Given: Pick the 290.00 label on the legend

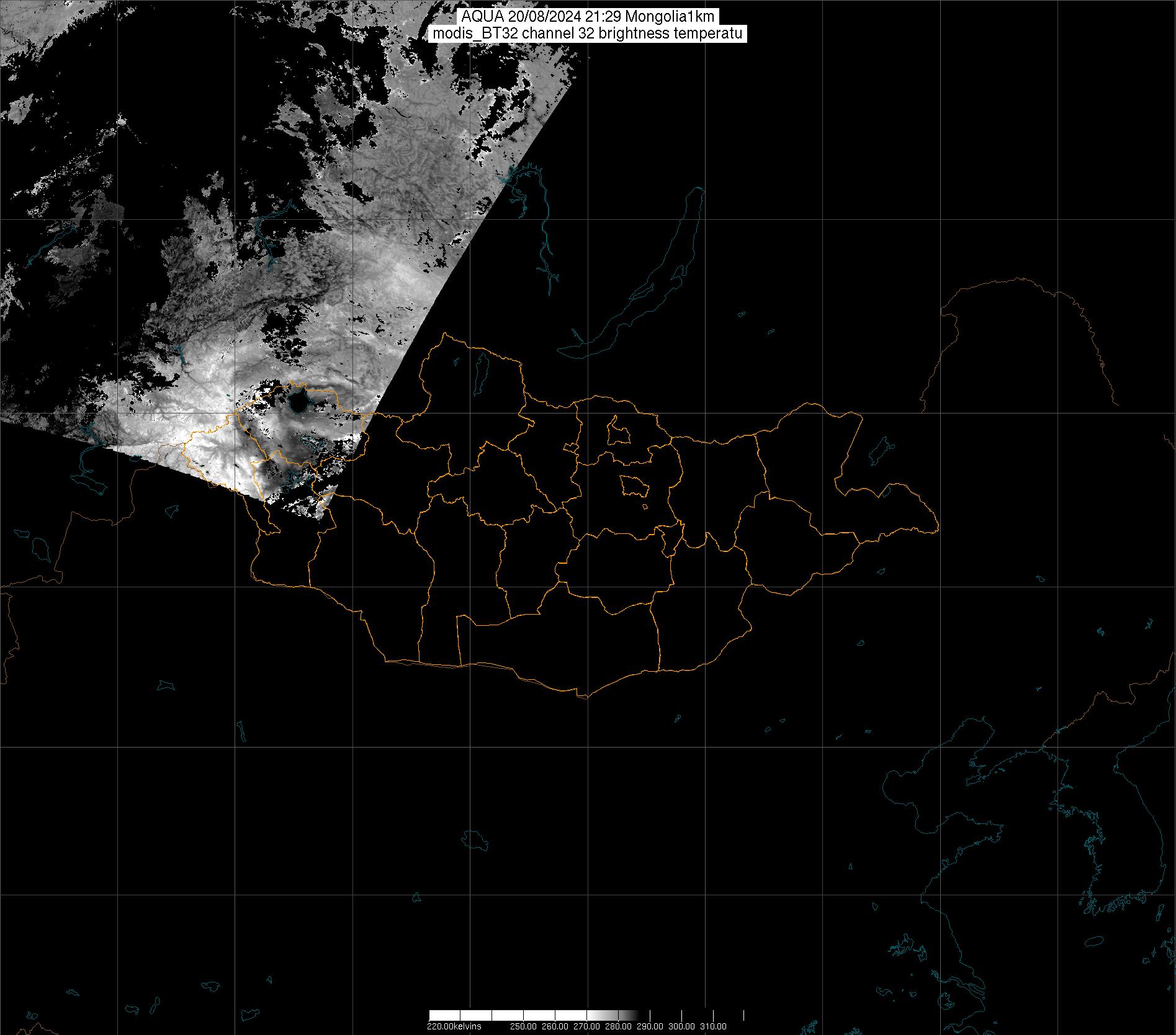Looking at the screenshot, I should tap(651, 1026).
